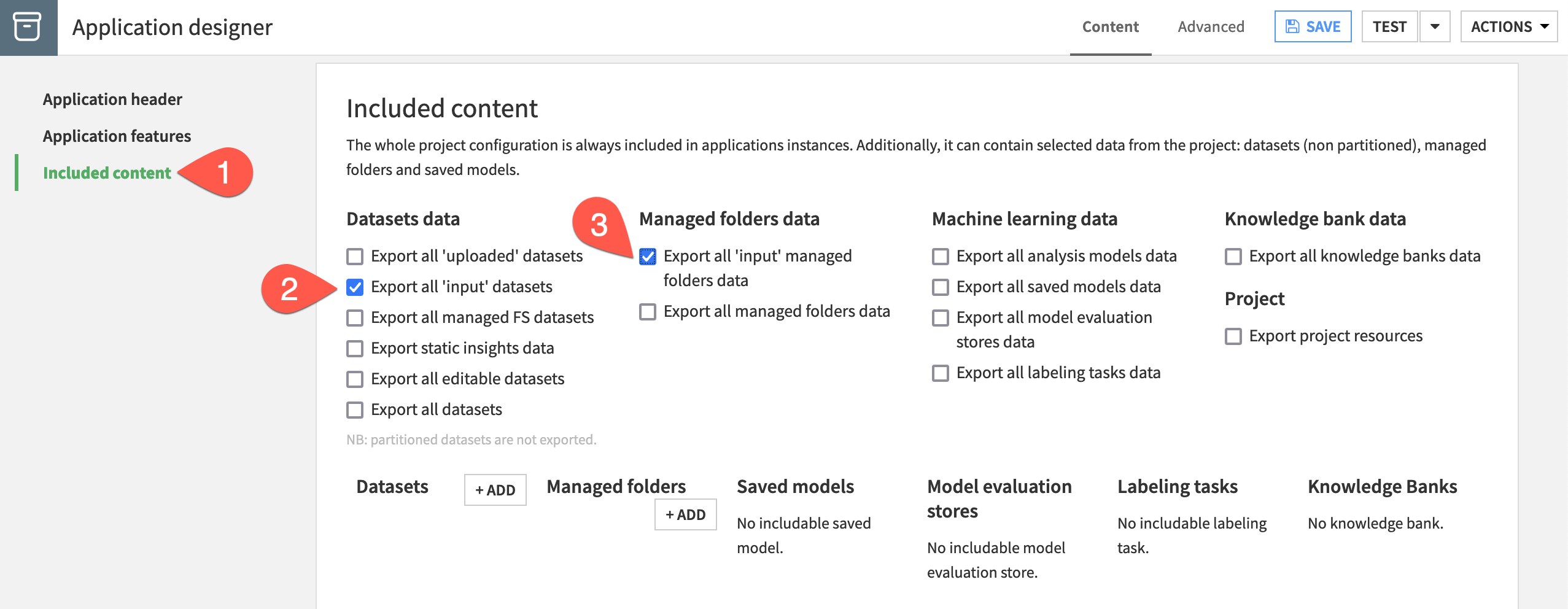Click the 'Managed folders data' heading
1568x609 pixels.
tap(729, 219)
